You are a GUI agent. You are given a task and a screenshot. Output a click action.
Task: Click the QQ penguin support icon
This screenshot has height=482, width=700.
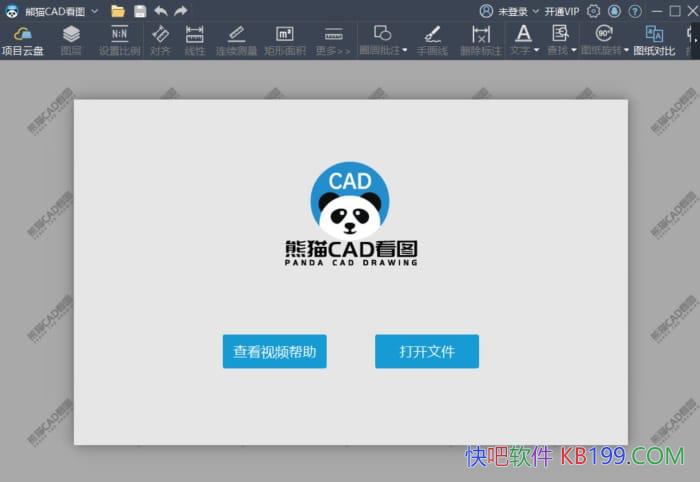pos(614,11)
